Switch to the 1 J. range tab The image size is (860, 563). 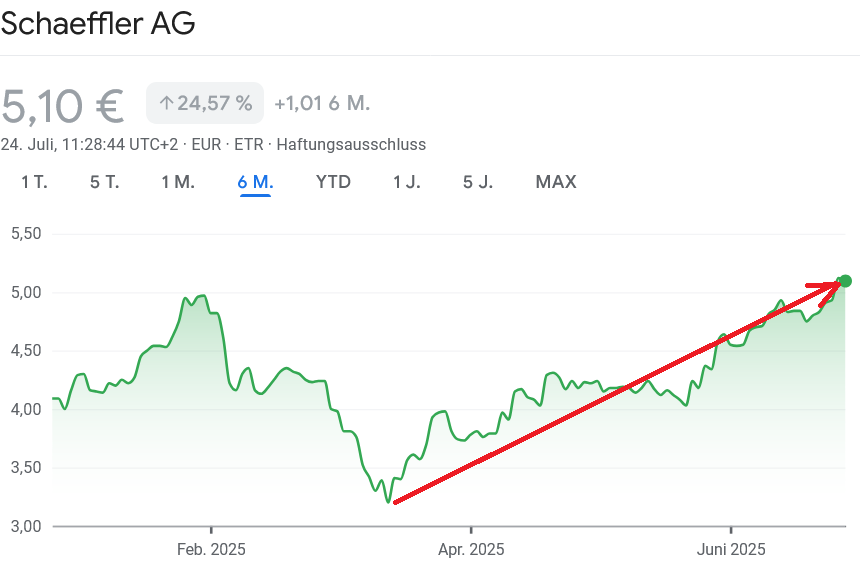click(x=407, y=182)
